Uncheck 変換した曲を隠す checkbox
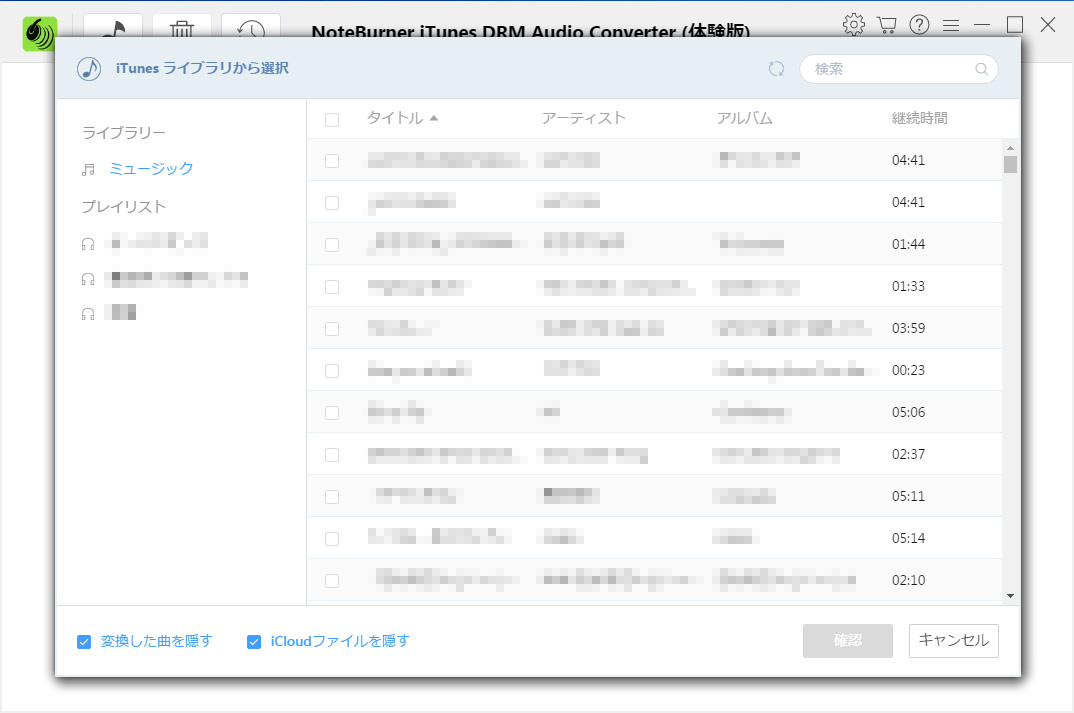 (85, 642)
